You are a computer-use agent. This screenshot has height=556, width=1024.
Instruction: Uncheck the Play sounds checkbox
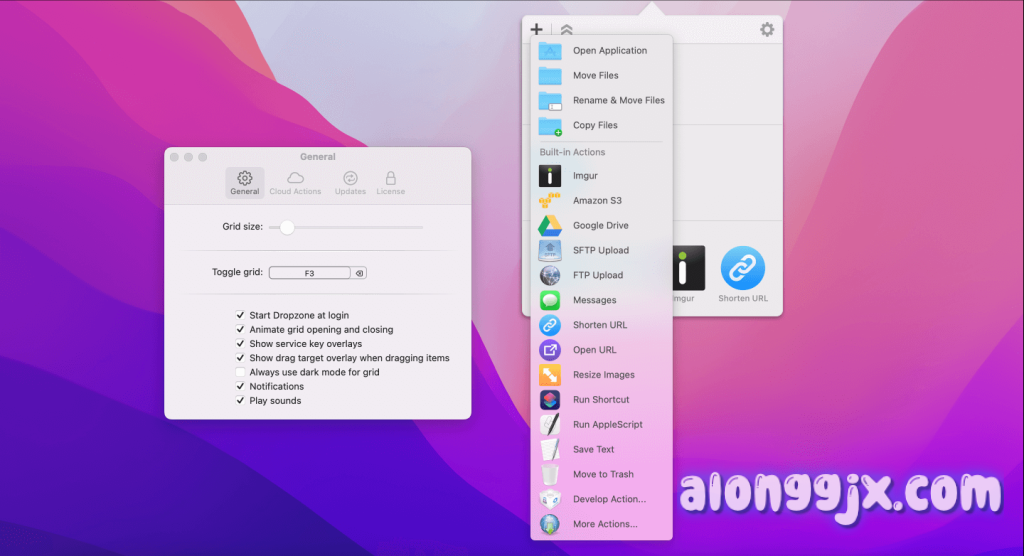pyautogui.click(x=240, y=401)
